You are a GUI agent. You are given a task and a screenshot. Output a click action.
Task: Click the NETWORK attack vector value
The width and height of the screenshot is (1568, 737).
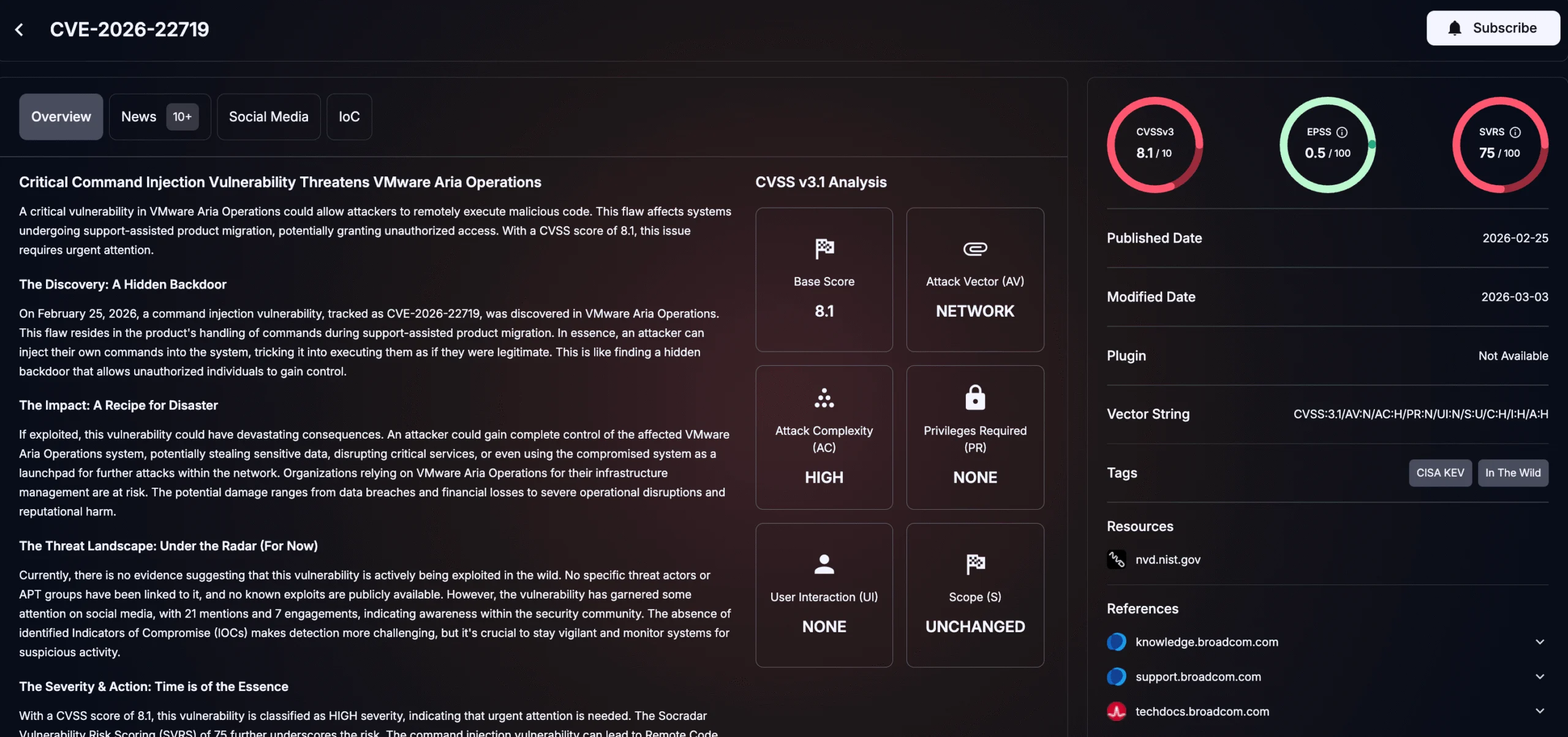pos(974,311)
